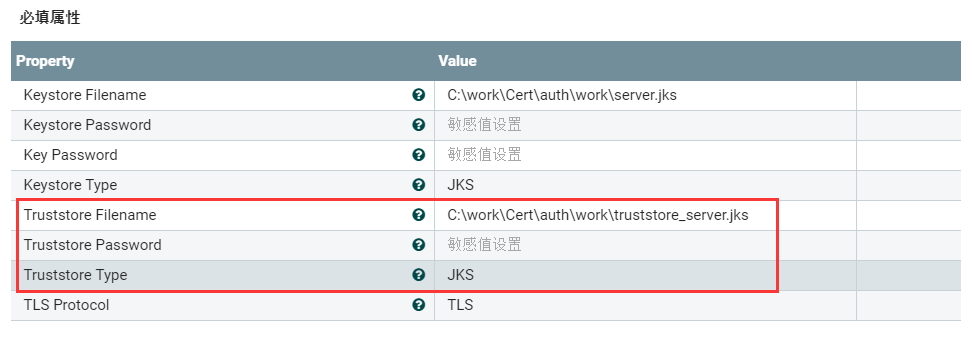Select the TLS Protocol property name

[x=66, y=305]
